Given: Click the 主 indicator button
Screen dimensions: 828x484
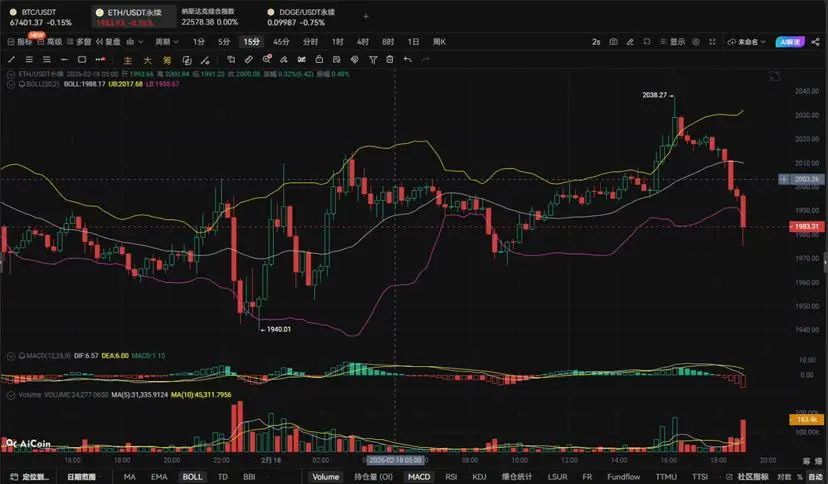Looking at the screenshot, I should point(128,60).
